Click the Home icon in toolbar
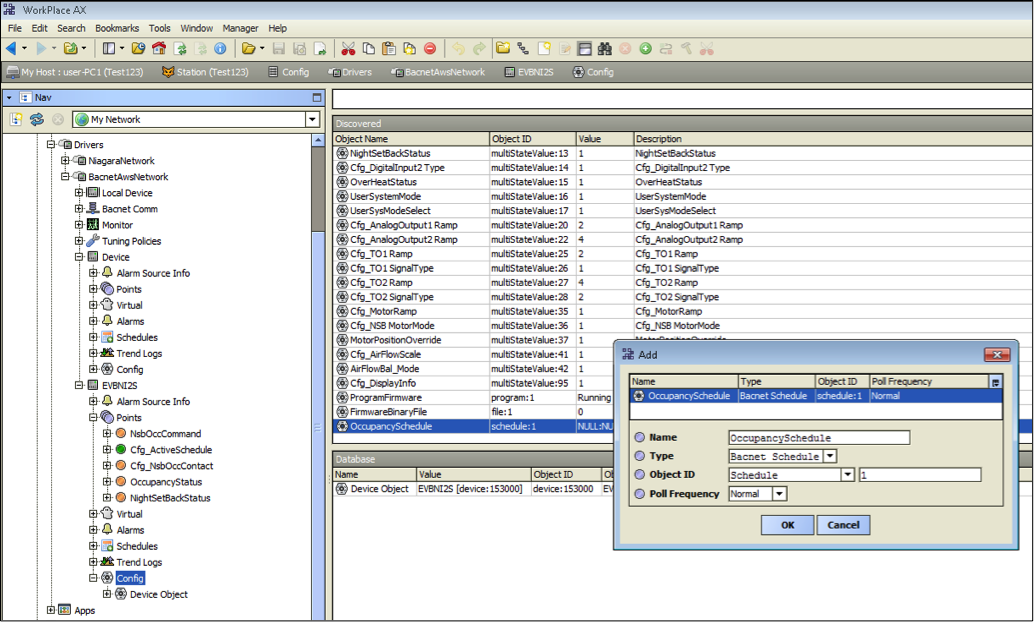Viewport: 1034px width, 622px height. [159, 49]
